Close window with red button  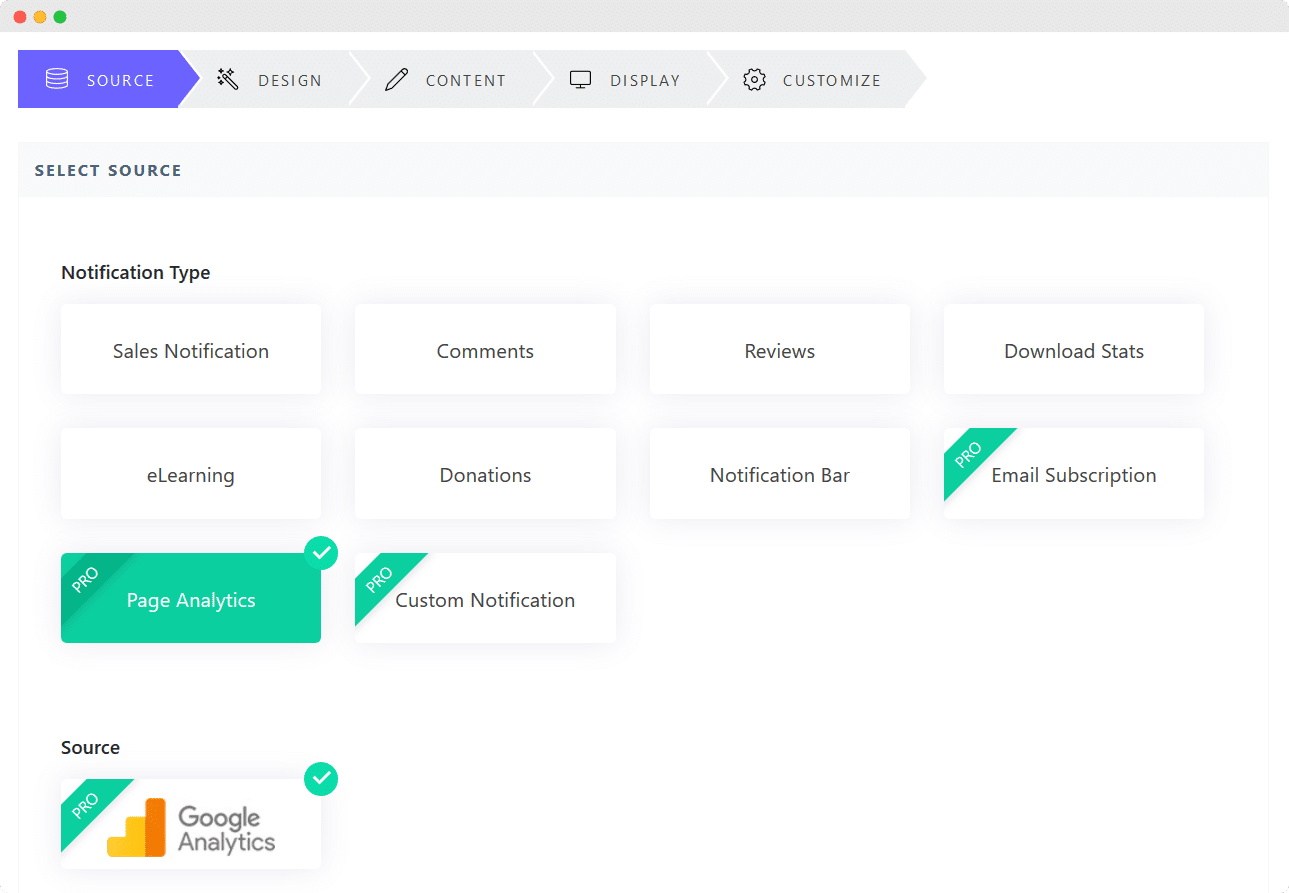pyautogui.click(x=20, y=17)
